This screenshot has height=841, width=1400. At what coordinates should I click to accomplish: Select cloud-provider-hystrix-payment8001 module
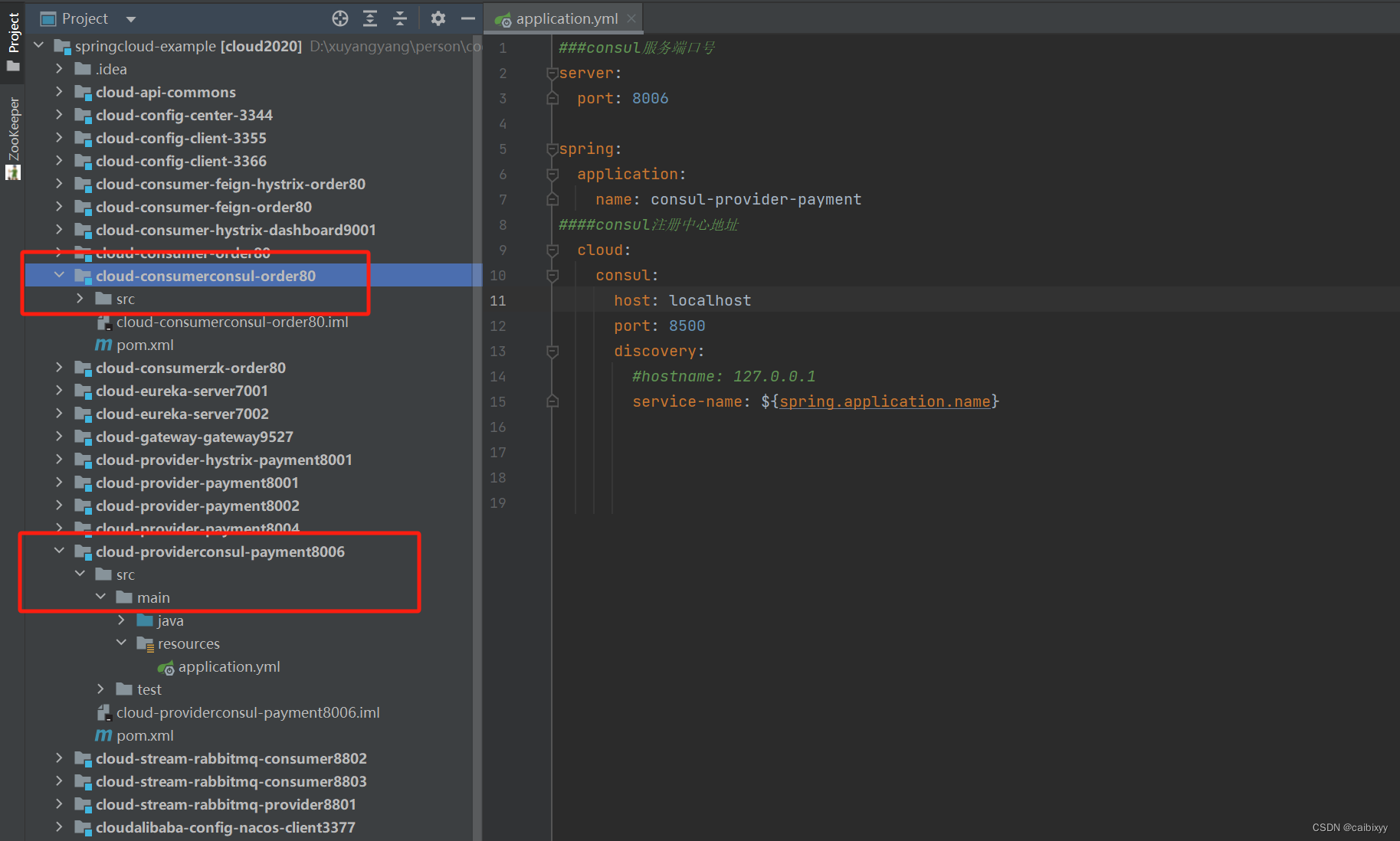pyautogui.click(x=224, y=460)
